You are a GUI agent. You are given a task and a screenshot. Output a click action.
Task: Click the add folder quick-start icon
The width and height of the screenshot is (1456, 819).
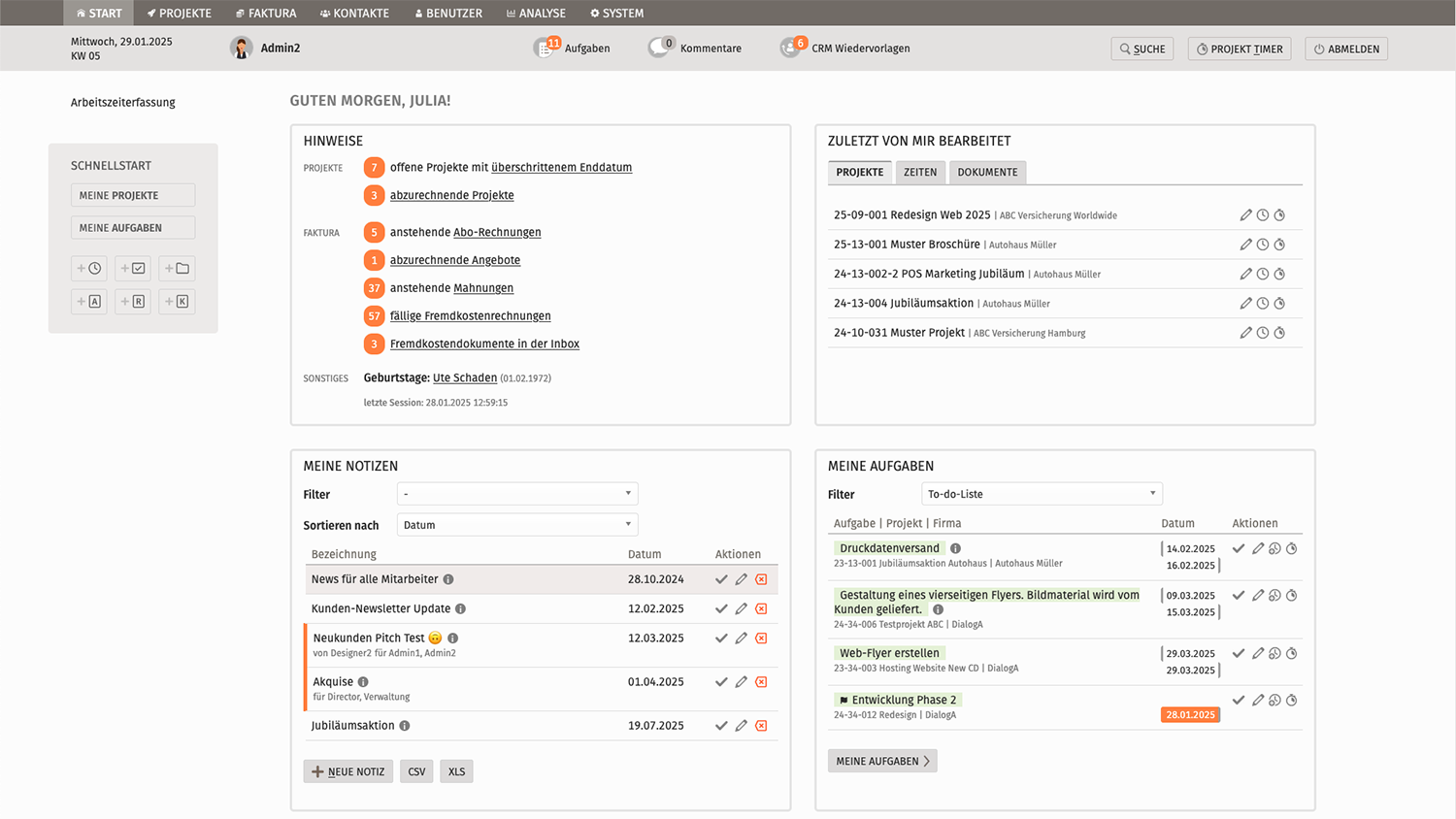(x=177, y=269)
